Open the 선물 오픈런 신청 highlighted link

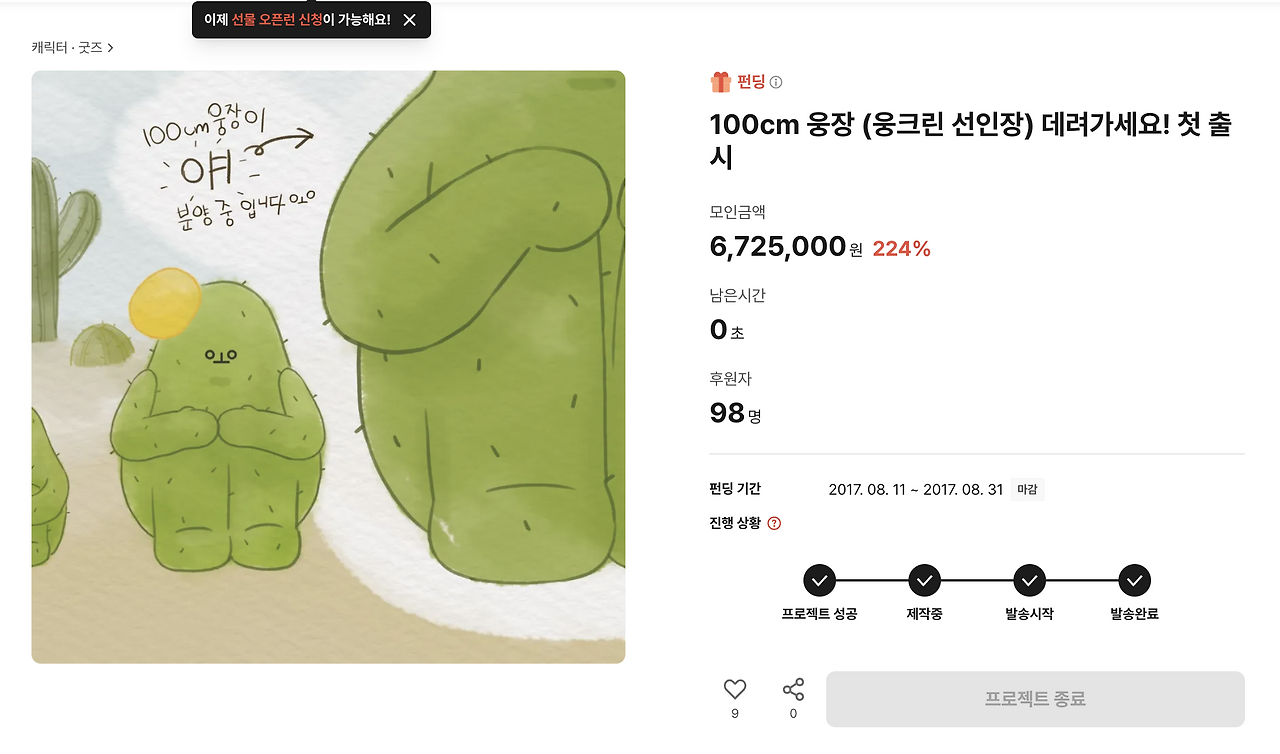tap(277, 20)
